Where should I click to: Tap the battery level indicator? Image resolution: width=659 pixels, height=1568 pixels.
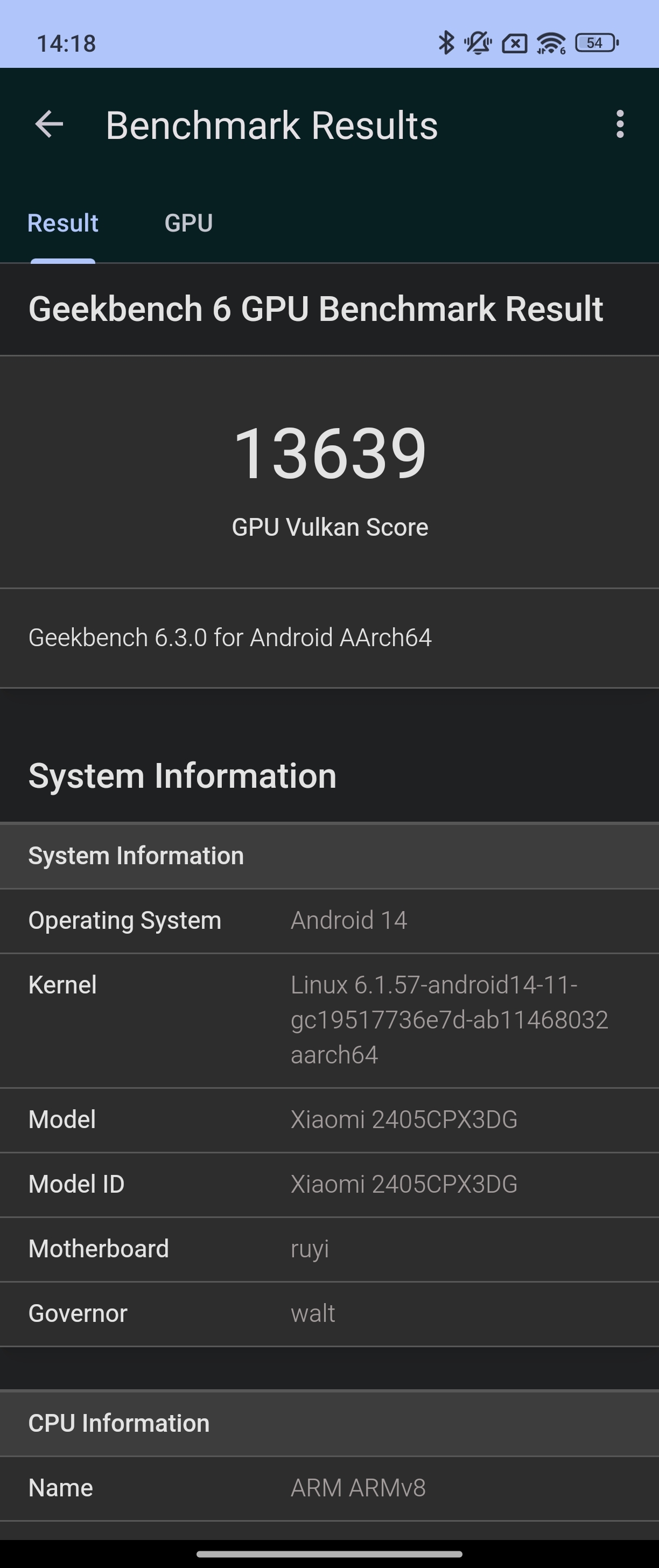(597, 43)
